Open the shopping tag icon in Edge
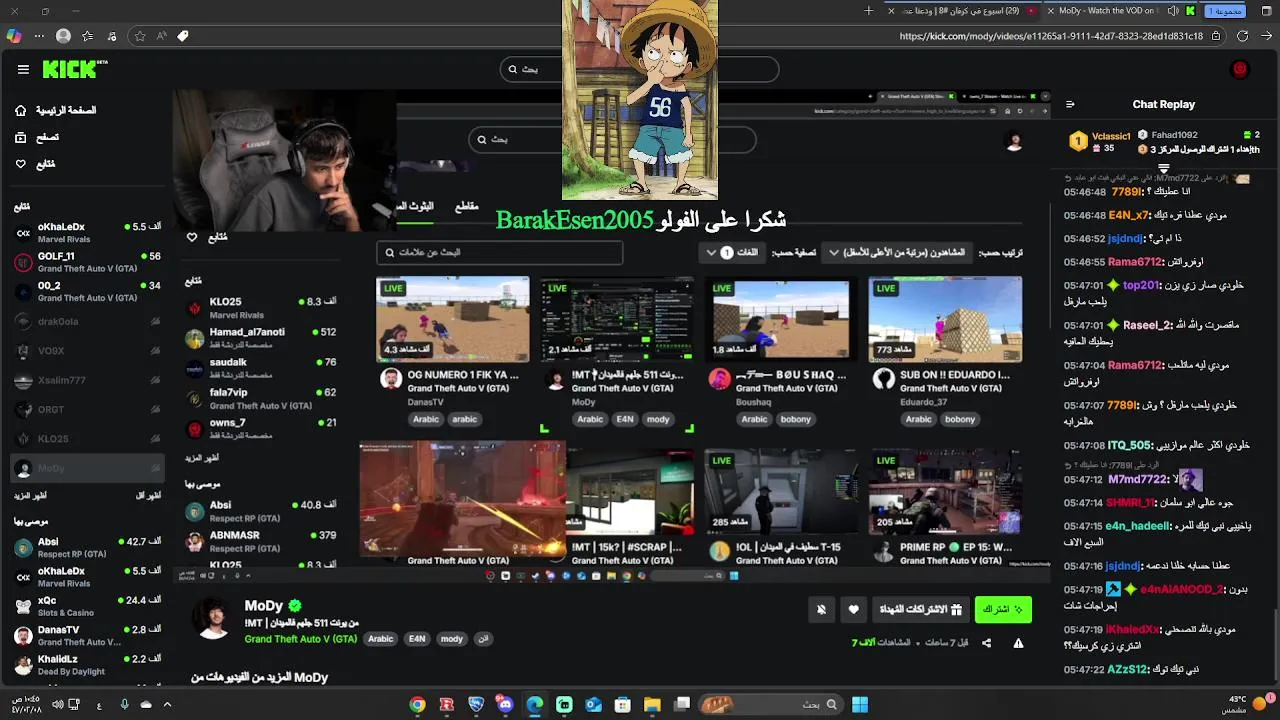The height and width of the screenshot is (720, 1280). pos(183,36)
